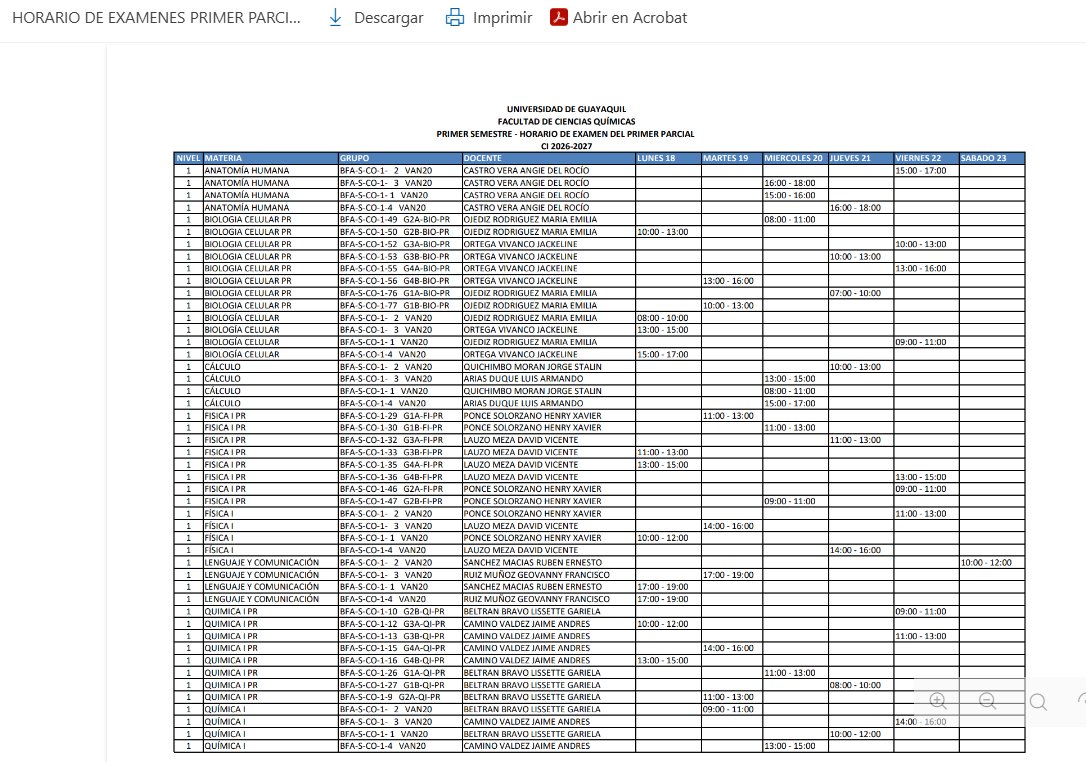This screenshot has height=762, width=1086.
Task: Print the document with Imprimir
Action: (489, 18)
